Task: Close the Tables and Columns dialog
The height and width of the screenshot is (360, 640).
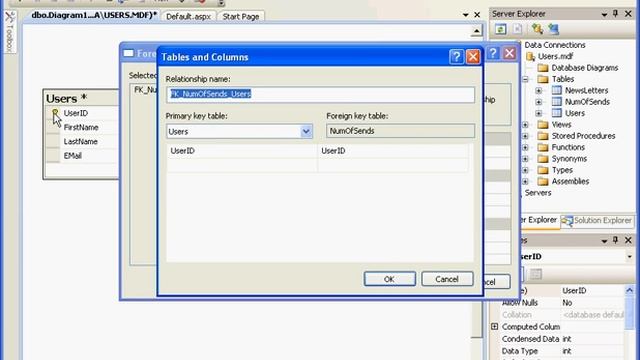Action: click(x=473, y=57)
